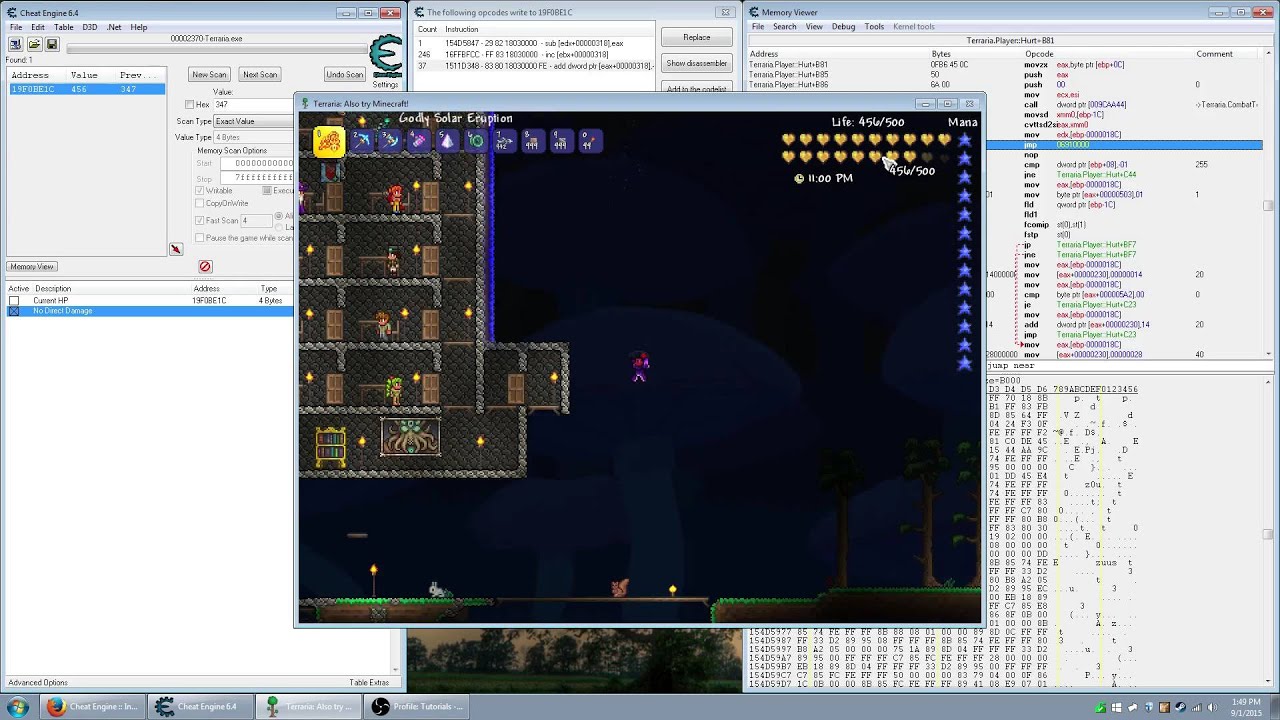Viewport: 1280px width, 720px height.
Task: Click the New Scan button
Action: (209, 75)
